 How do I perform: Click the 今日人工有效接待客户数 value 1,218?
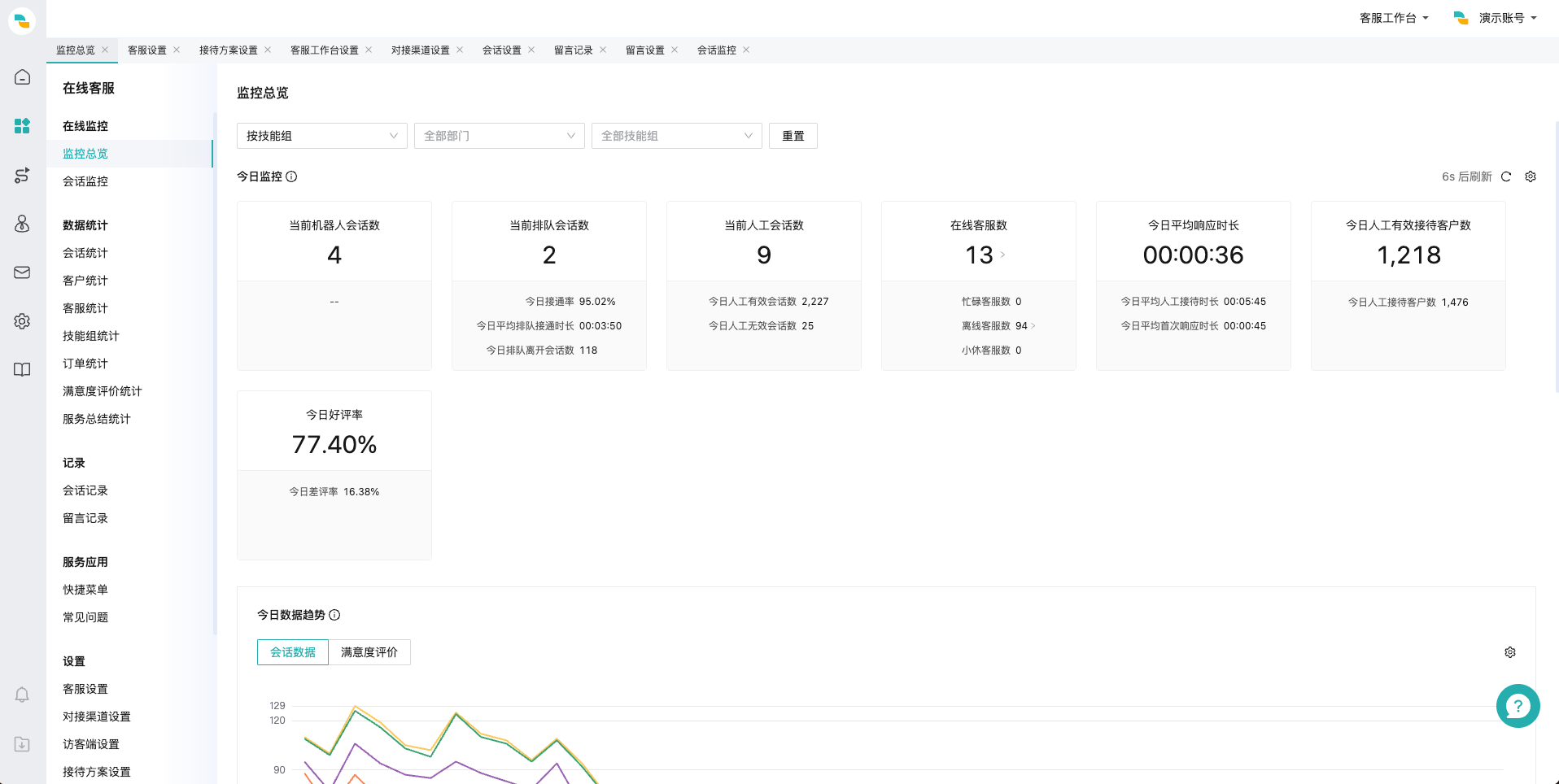point(1408,255)
